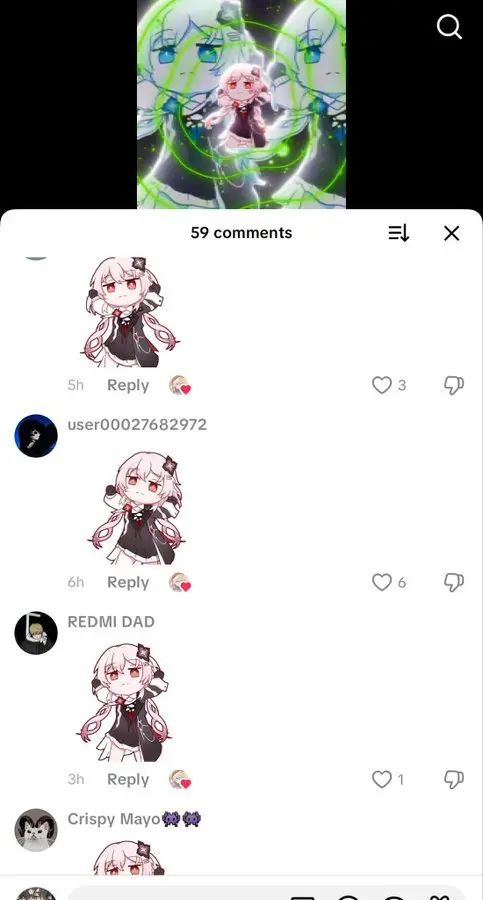Open sticker image in REDMI DAD's comment

click(x=124, y=702)
